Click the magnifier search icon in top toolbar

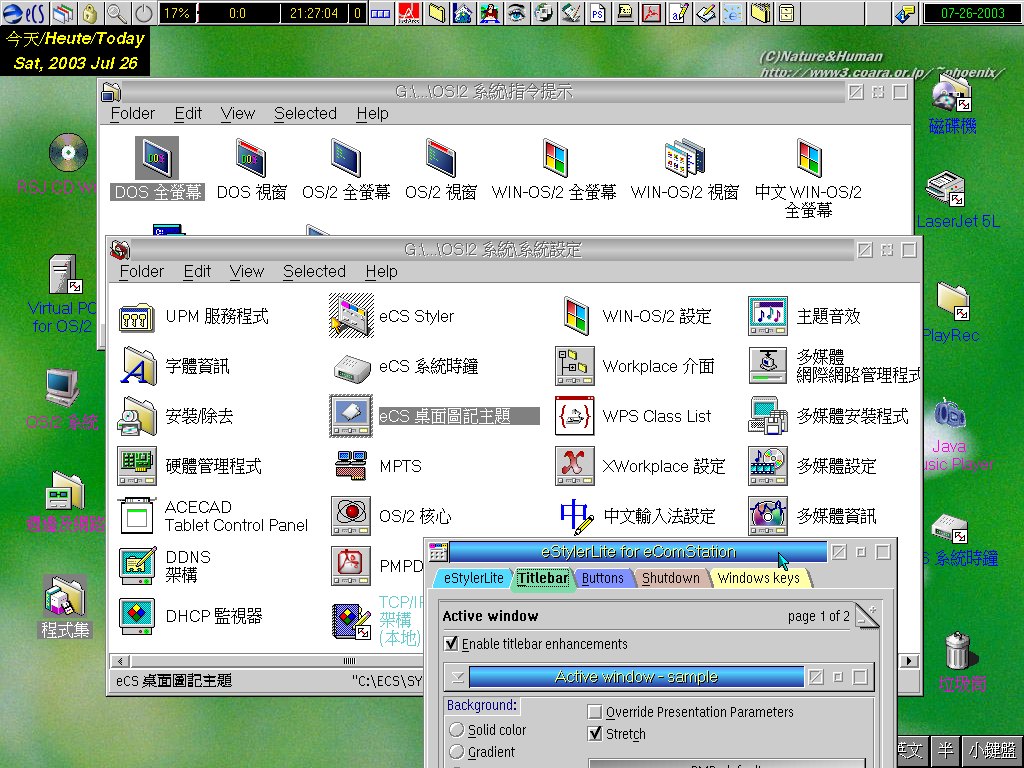(x=116, y=13)
